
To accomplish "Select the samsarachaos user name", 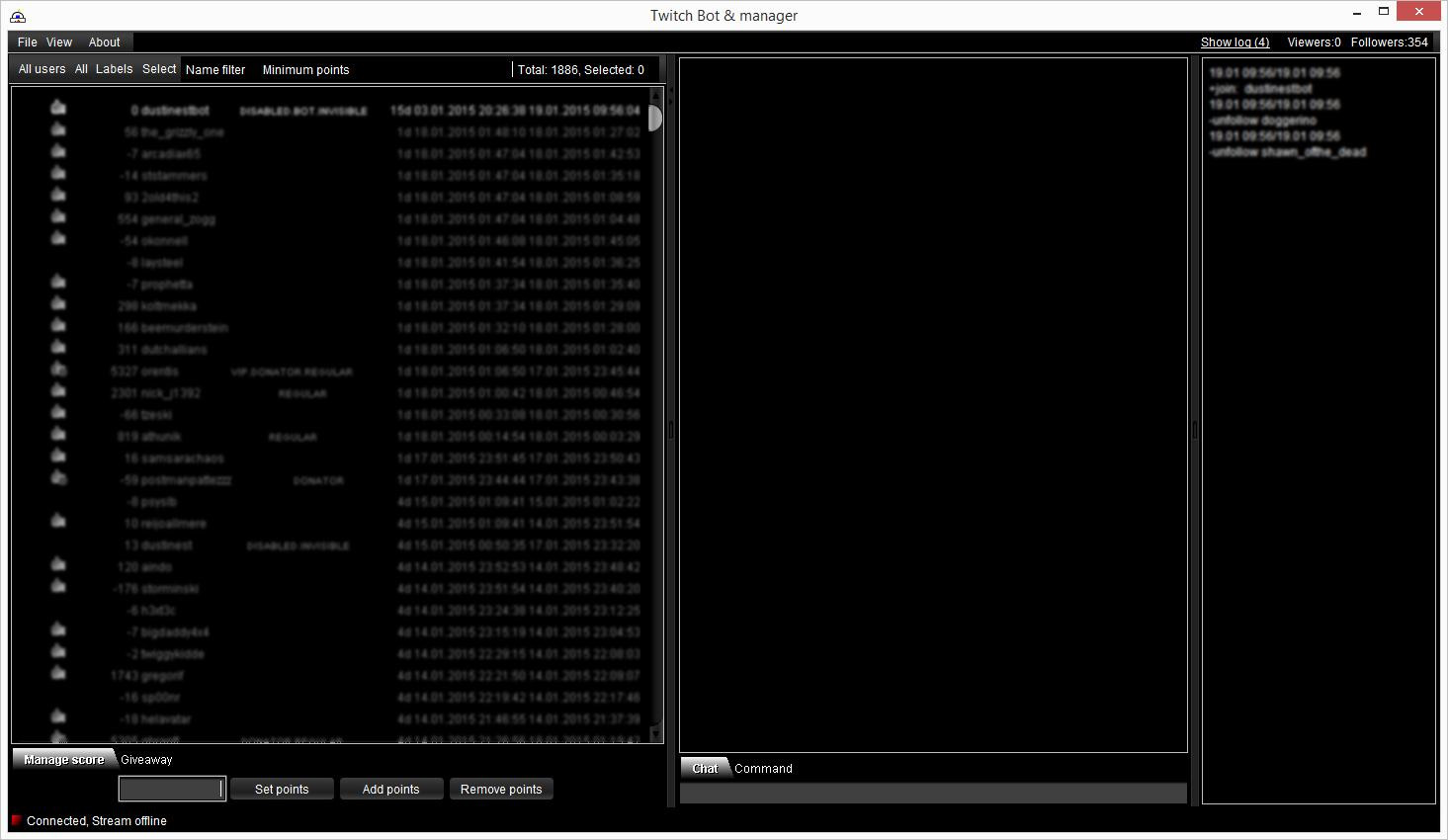I will coord(182,459).
